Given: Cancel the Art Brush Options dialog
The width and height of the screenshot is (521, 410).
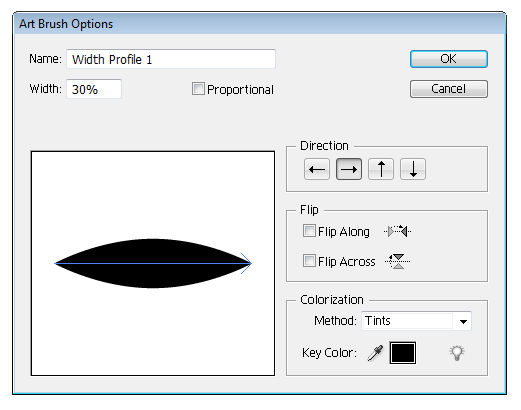Looking at the screenshot, I should tap(449, 89).
